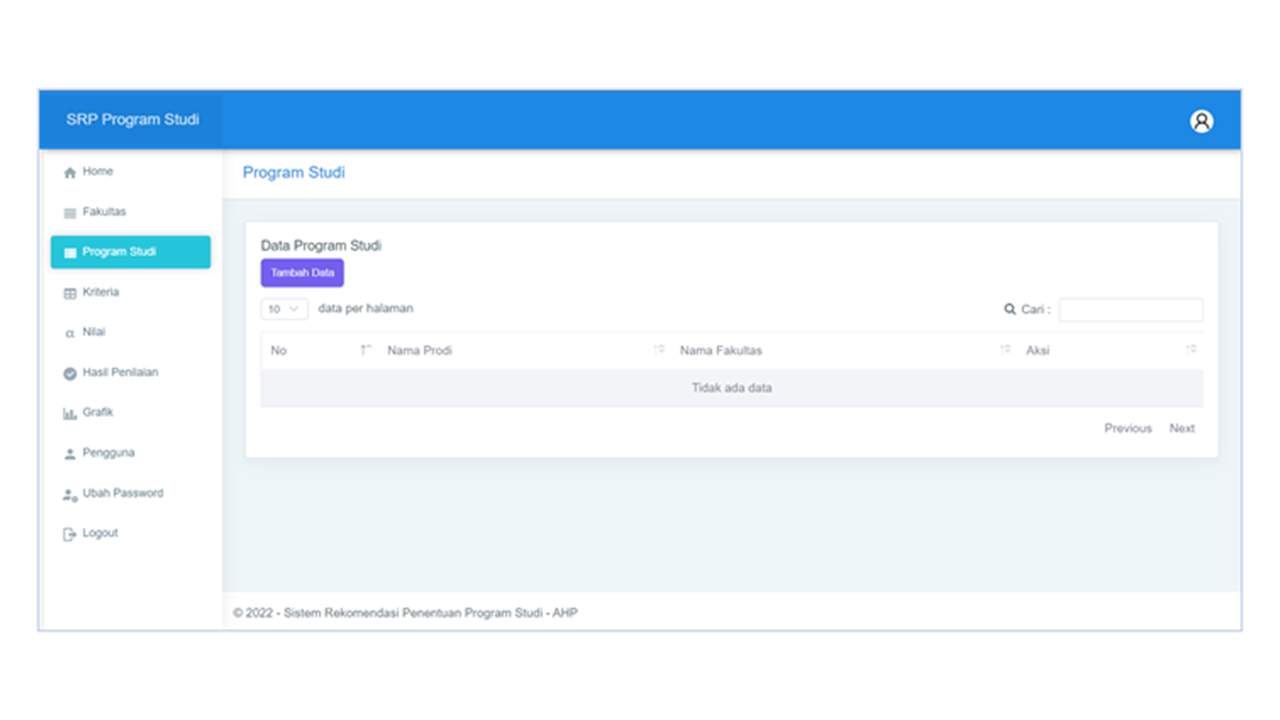Click the Kriteria table icon

point(70,293)
